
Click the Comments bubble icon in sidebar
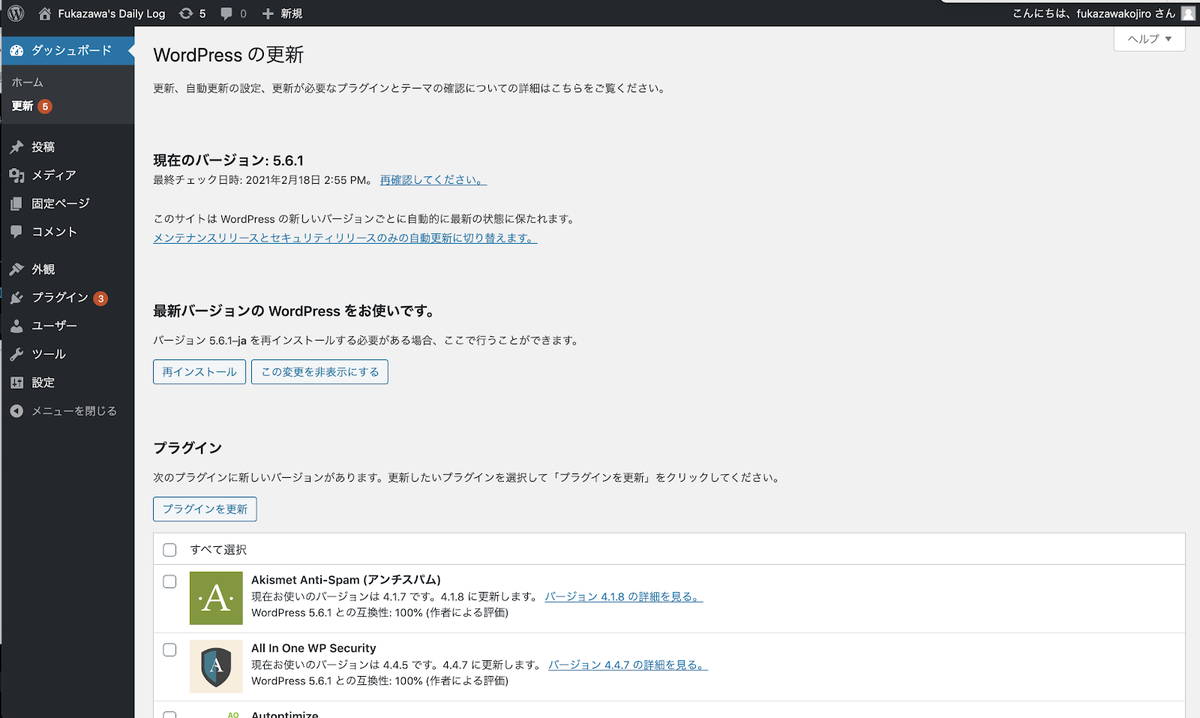pyautogui.click(x=16, y=231)
